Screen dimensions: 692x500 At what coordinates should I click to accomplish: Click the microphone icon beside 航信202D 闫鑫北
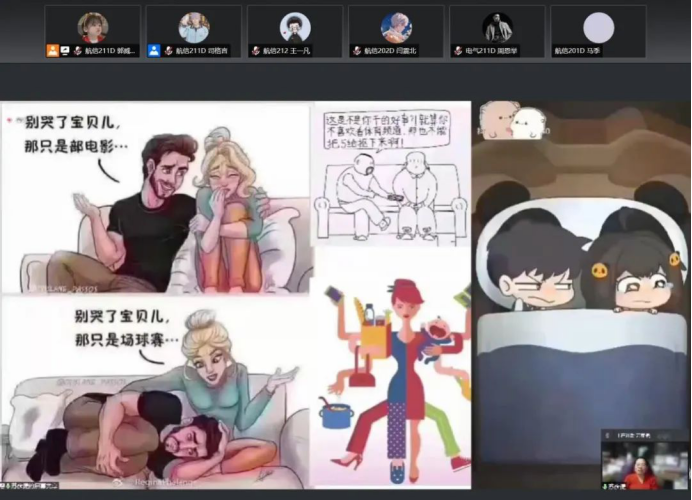[x=357, y=49]
